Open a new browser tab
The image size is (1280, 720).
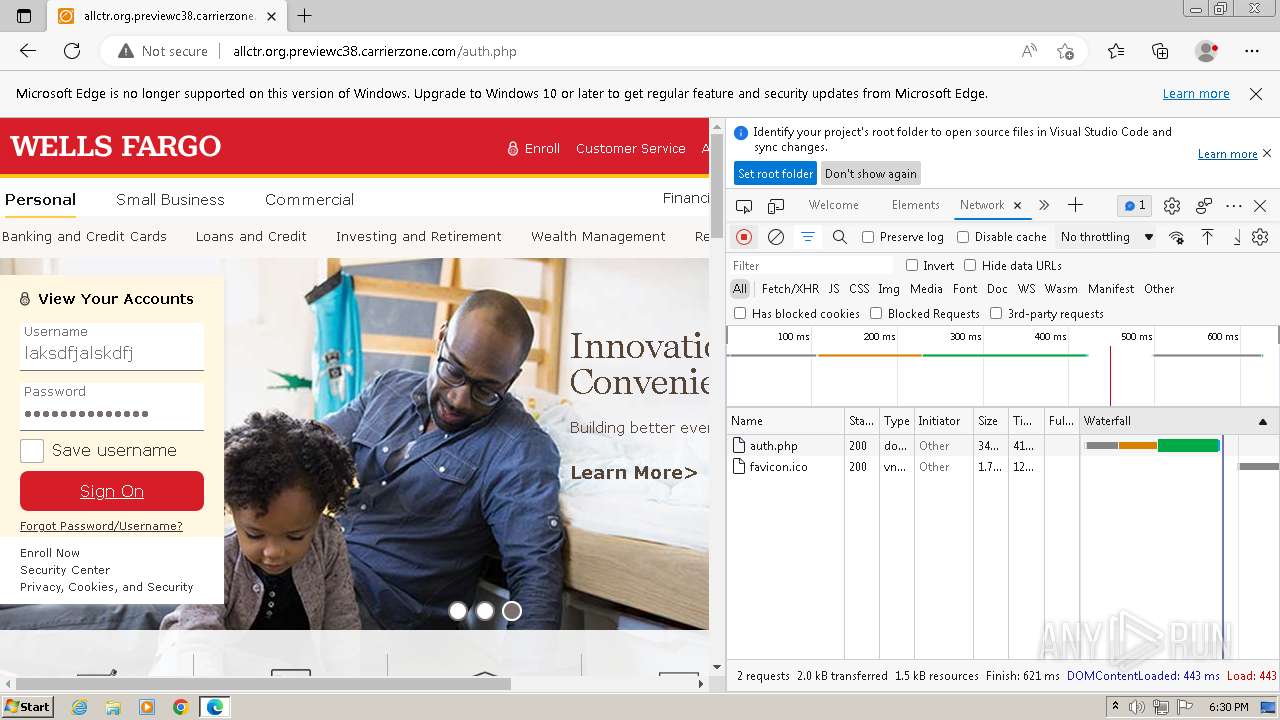tap(305, 16)
